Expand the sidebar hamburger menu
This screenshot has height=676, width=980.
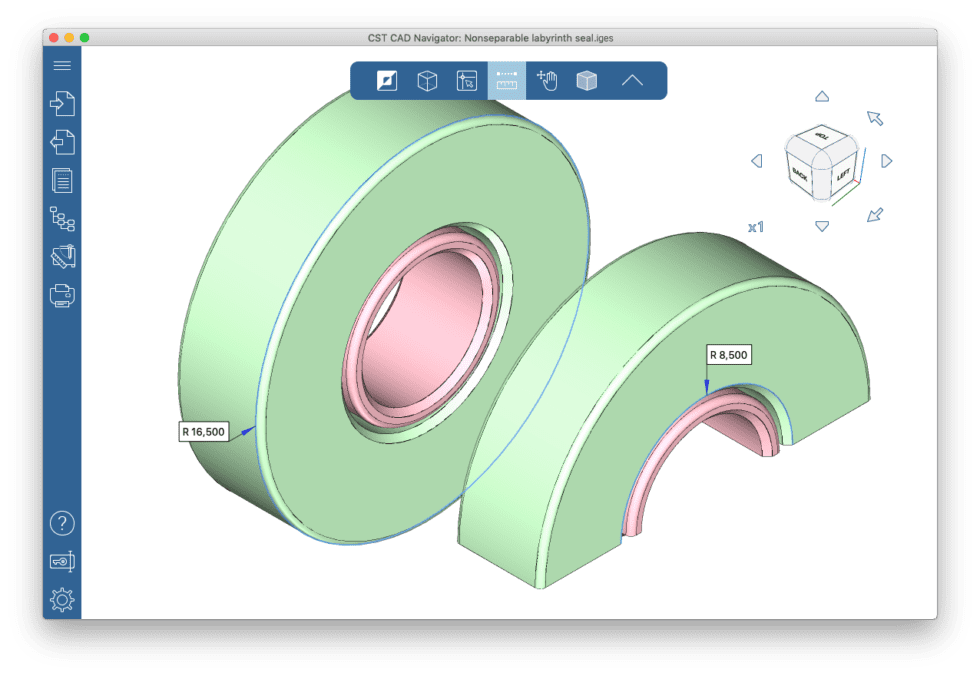tap(62, 65)
